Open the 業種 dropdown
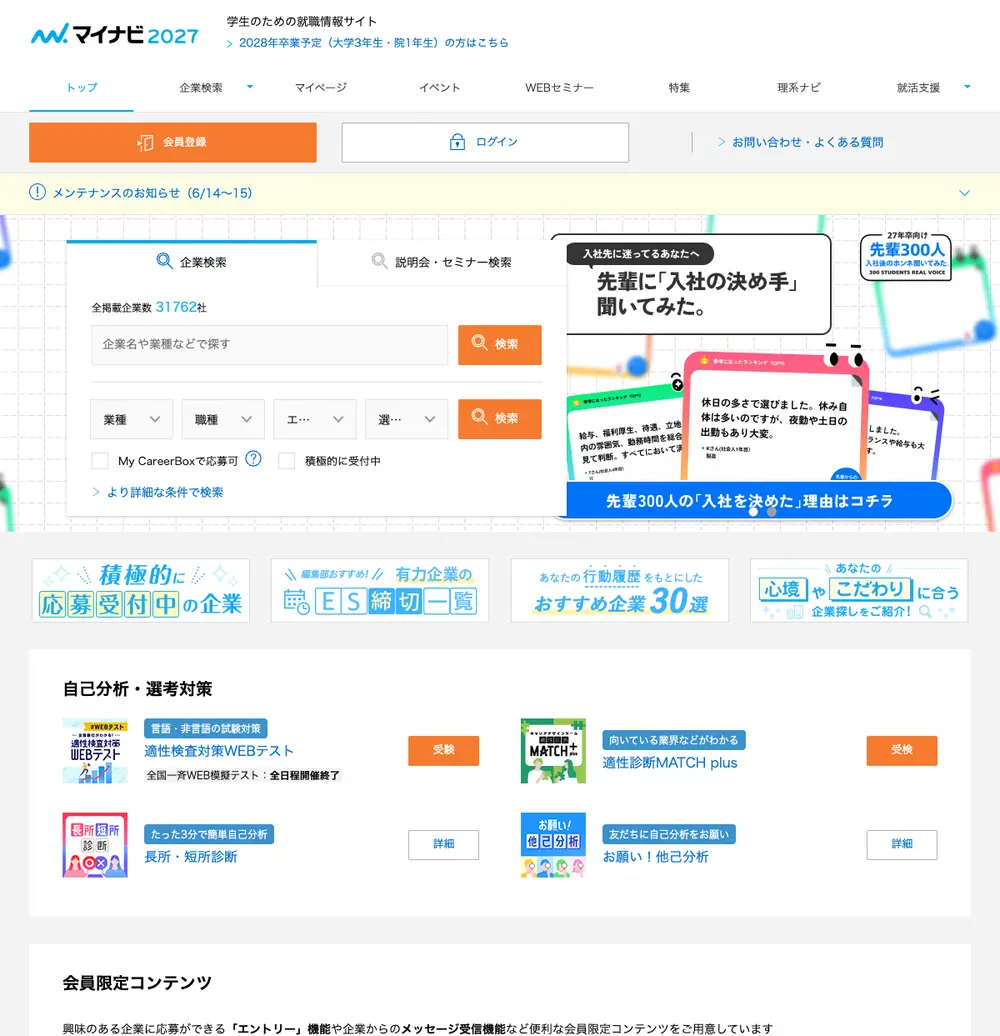Image resolution: width=1000 pixels, height=1036 pixels. point(131,419)
